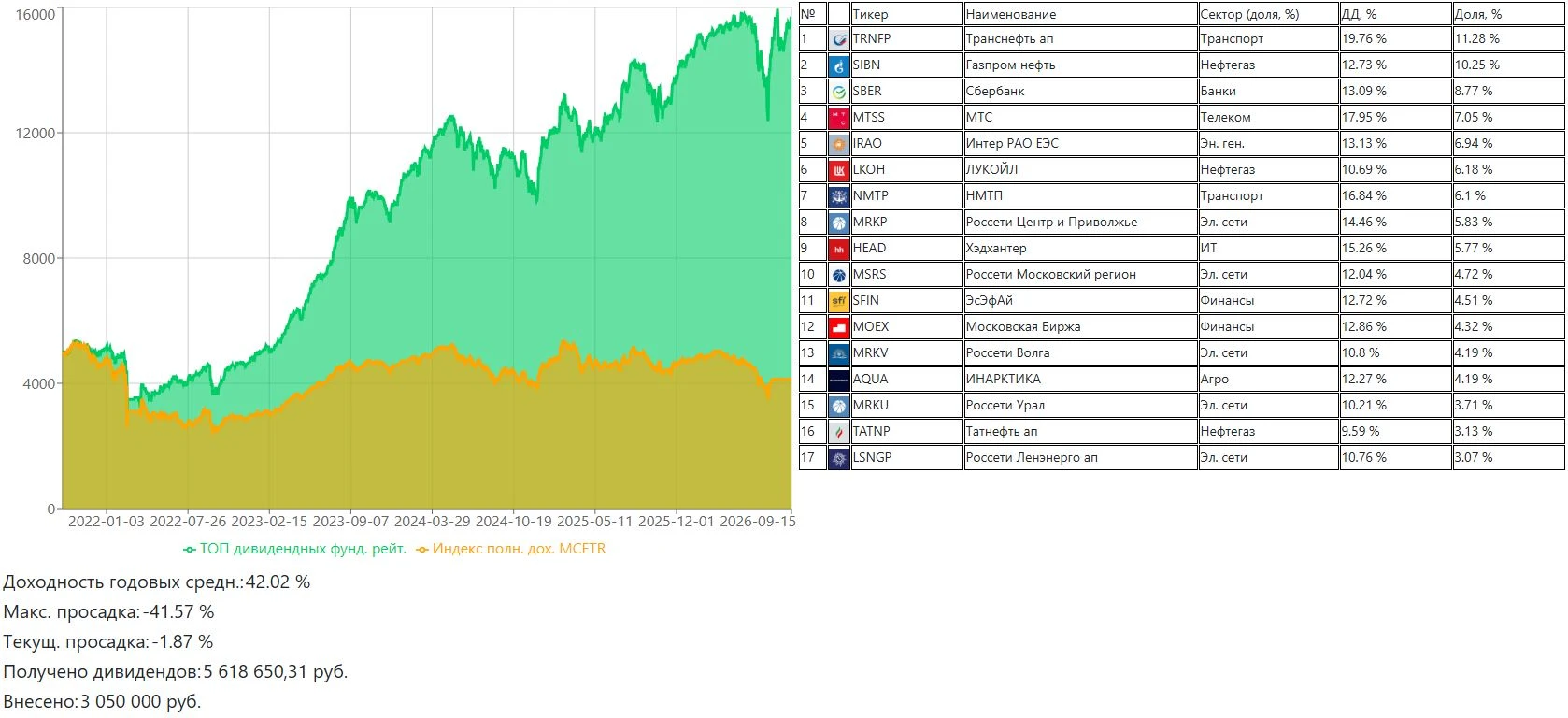The image size is (1568, 718).
Task: Select the Rosseti logo in the MSRS row
Action: point(838,275)
